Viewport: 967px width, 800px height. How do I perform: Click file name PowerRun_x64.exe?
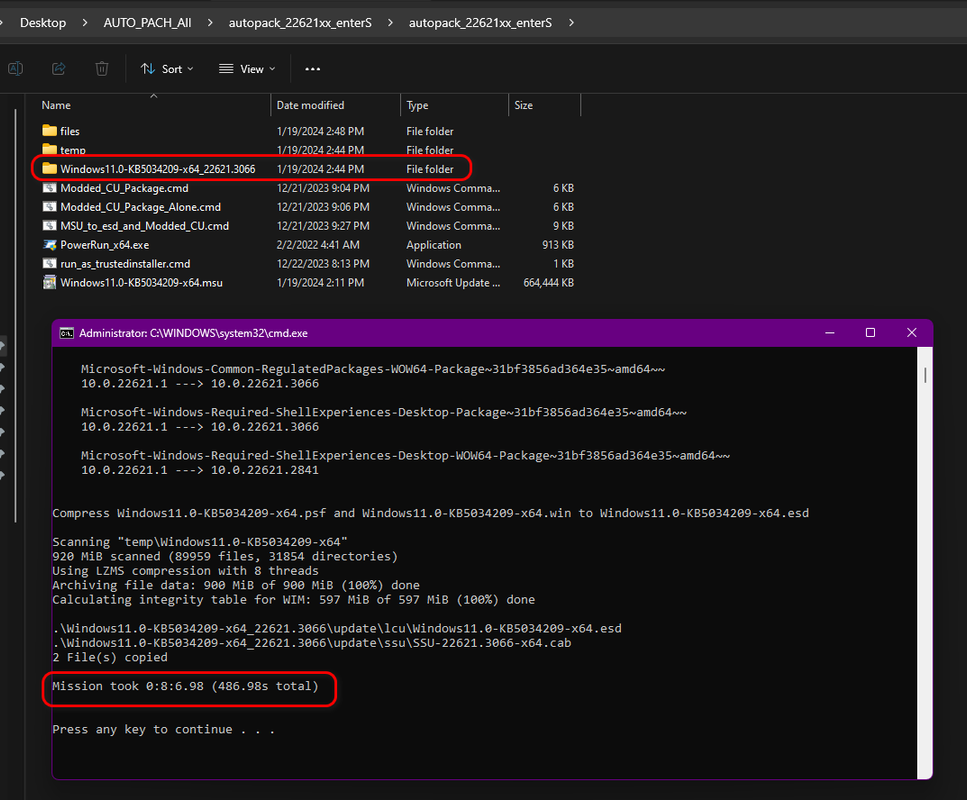(105, 245)
